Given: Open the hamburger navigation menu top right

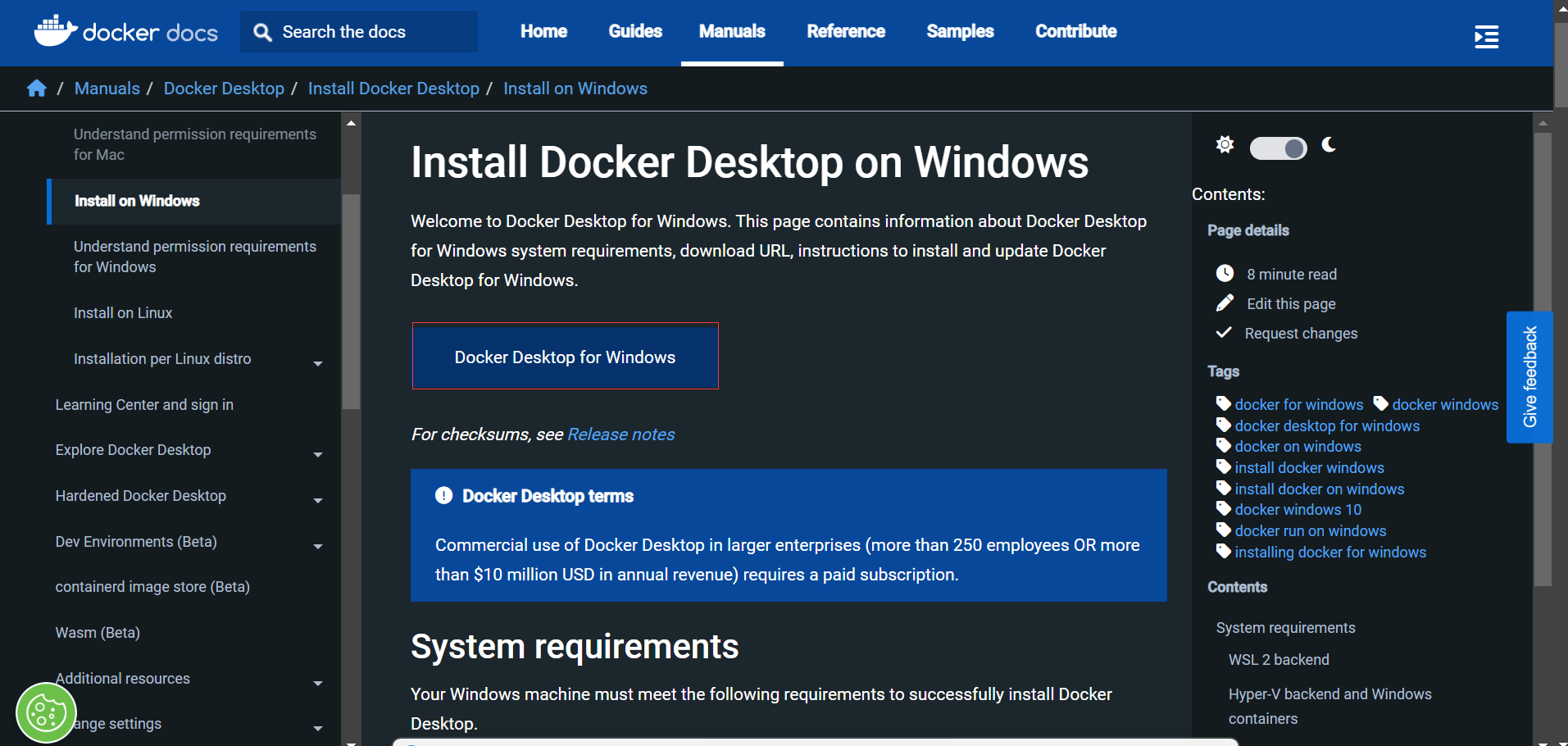Looking at the screenshot, I should pyautogui.click(x=1486, y=36).
